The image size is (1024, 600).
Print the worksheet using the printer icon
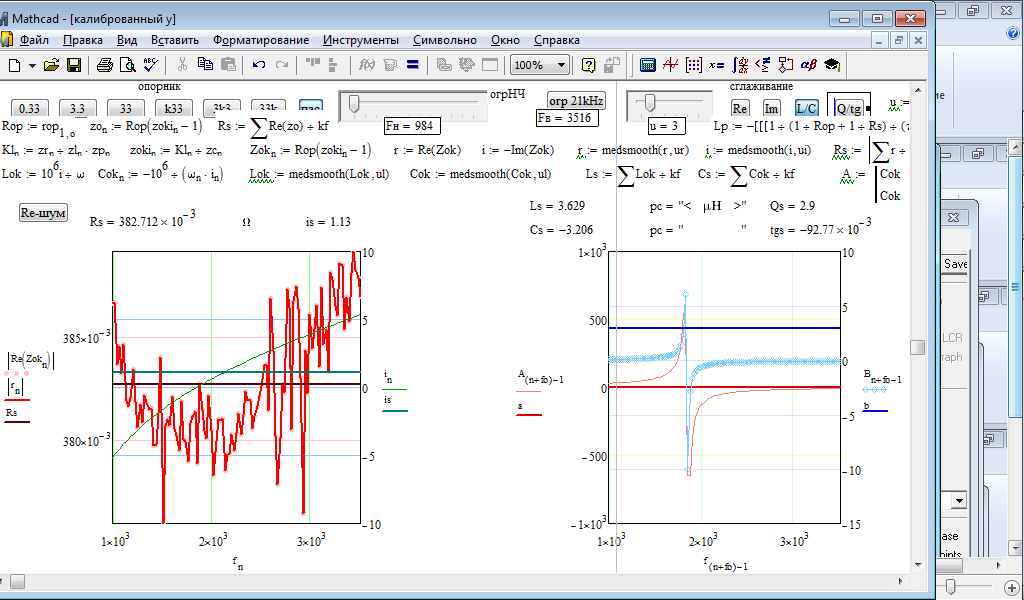(105, 65)
